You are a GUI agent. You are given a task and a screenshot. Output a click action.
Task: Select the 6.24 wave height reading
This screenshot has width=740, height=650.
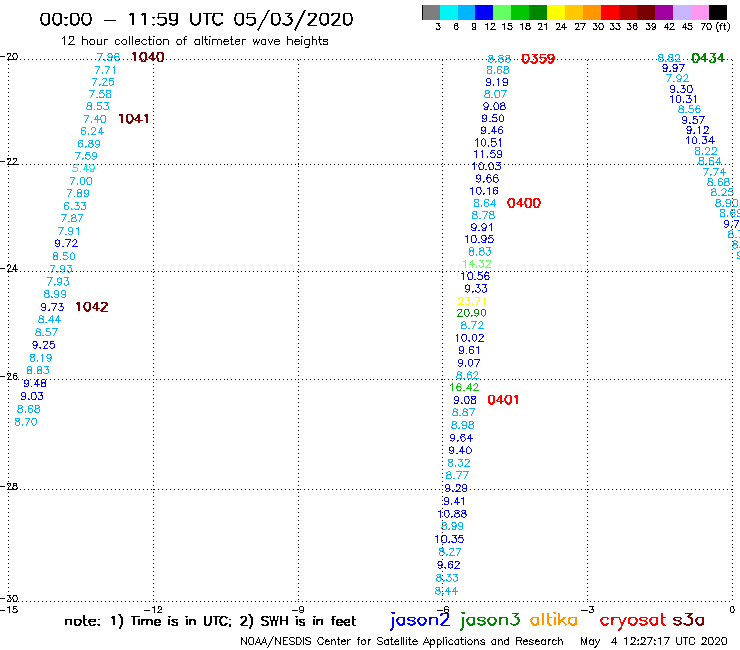pyautogui.click(x=92, y=132)
